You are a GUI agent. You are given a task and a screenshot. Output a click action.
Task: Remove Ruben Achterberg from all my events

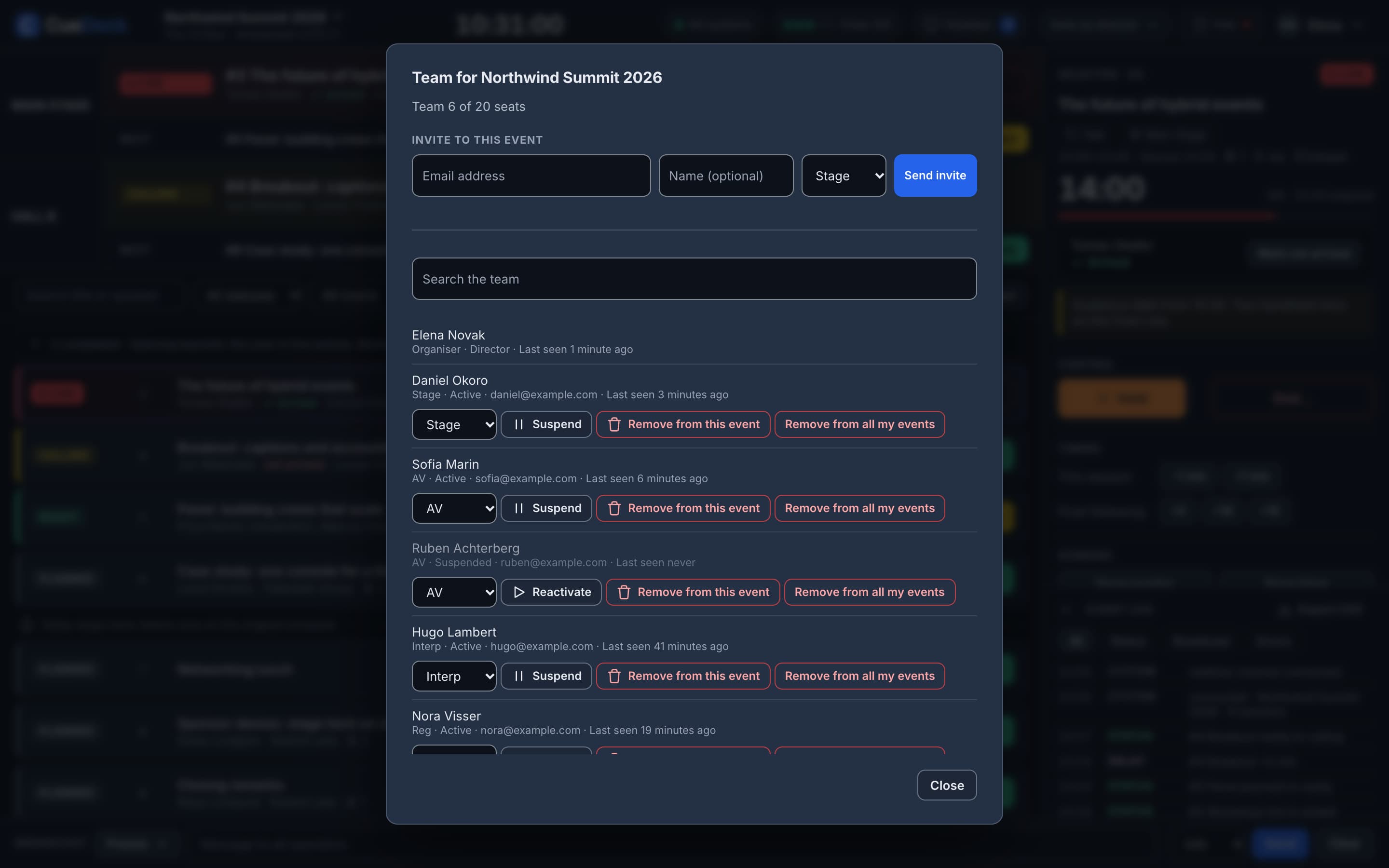869,592
